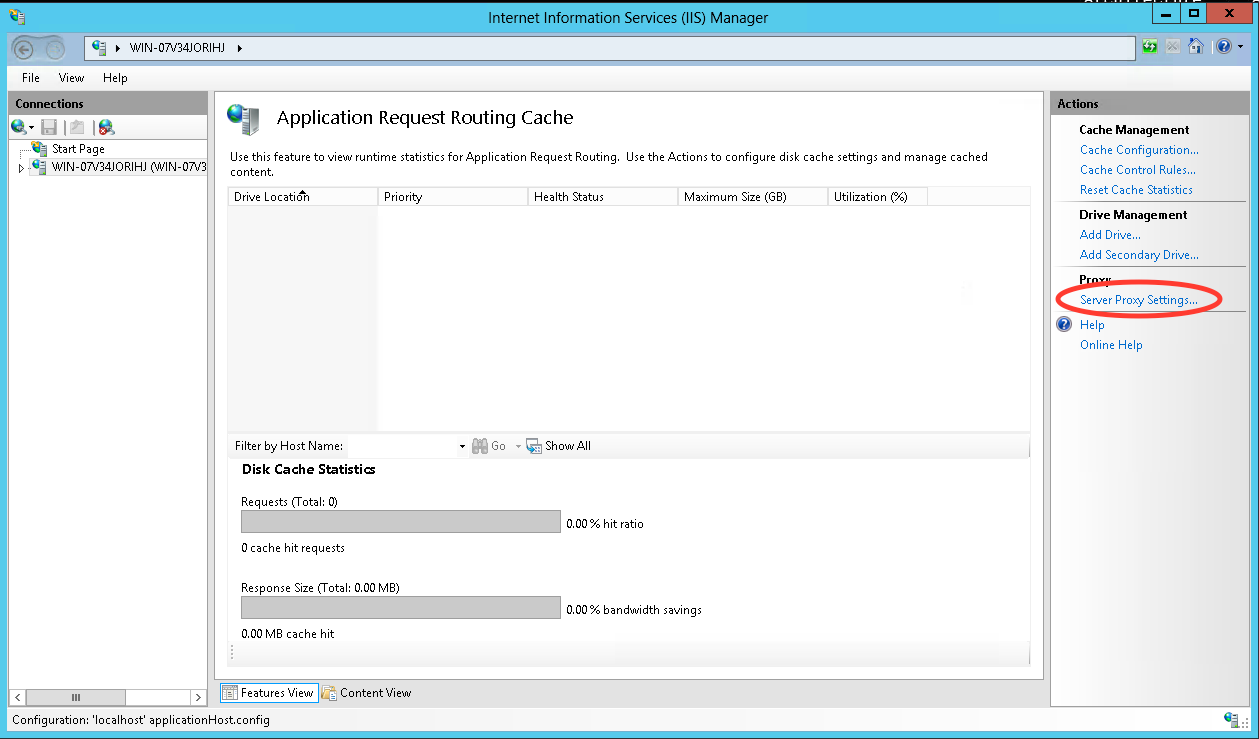This screenshot has width=1259, height=739.
Task: Click Connections pane scroll left arrow
Action: 19,697
